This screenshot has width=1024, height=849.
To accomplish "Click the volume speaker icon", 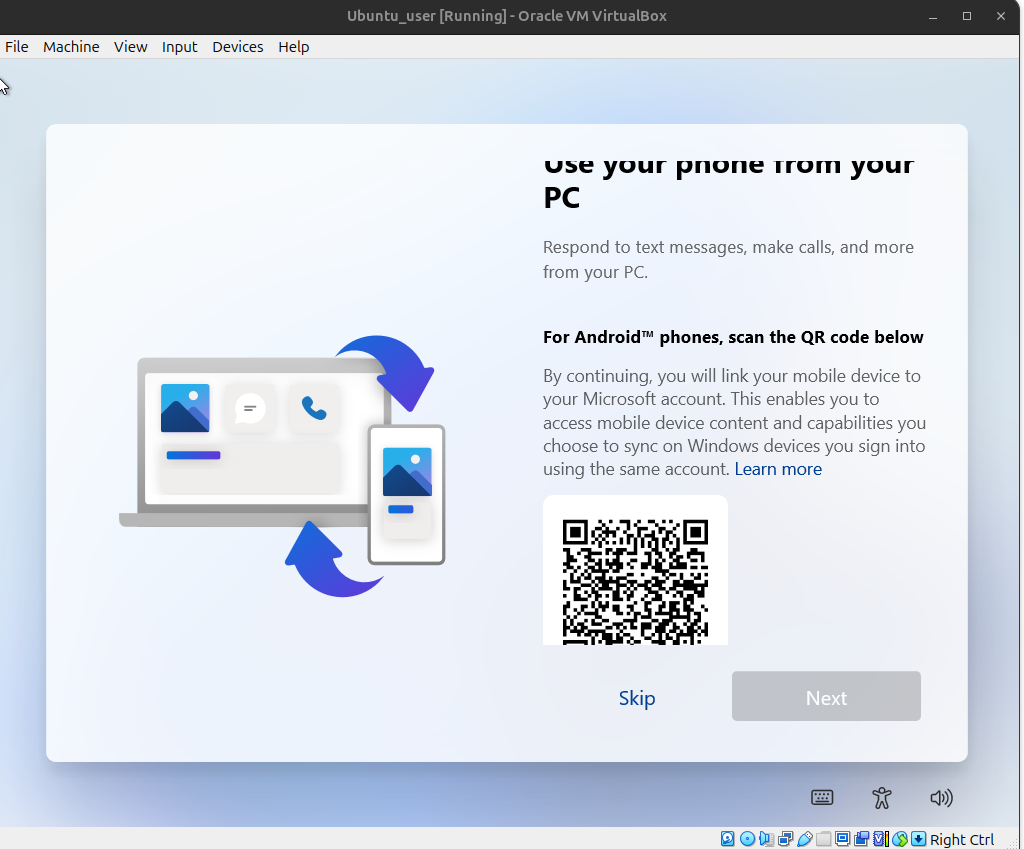I will 941,797.
